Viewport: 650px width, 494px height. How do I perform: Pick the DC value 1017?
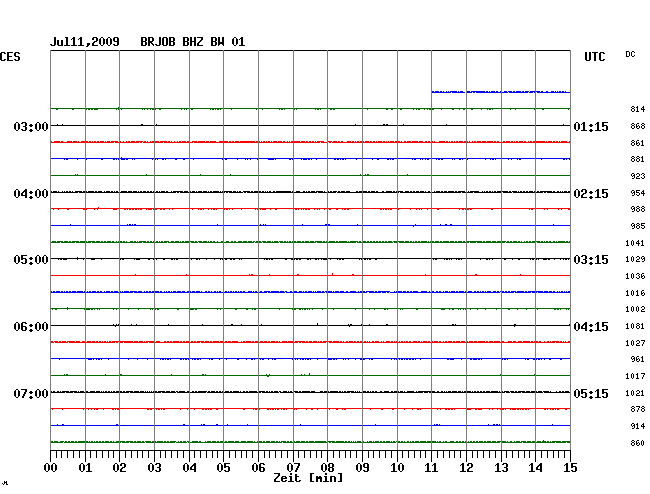click(635, 376)
